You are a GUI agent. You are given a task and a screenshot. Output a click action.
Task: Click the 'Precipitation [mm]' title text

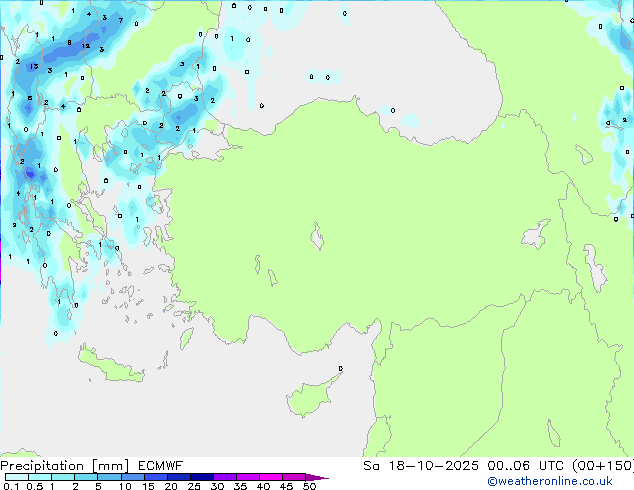click(65, 466)
